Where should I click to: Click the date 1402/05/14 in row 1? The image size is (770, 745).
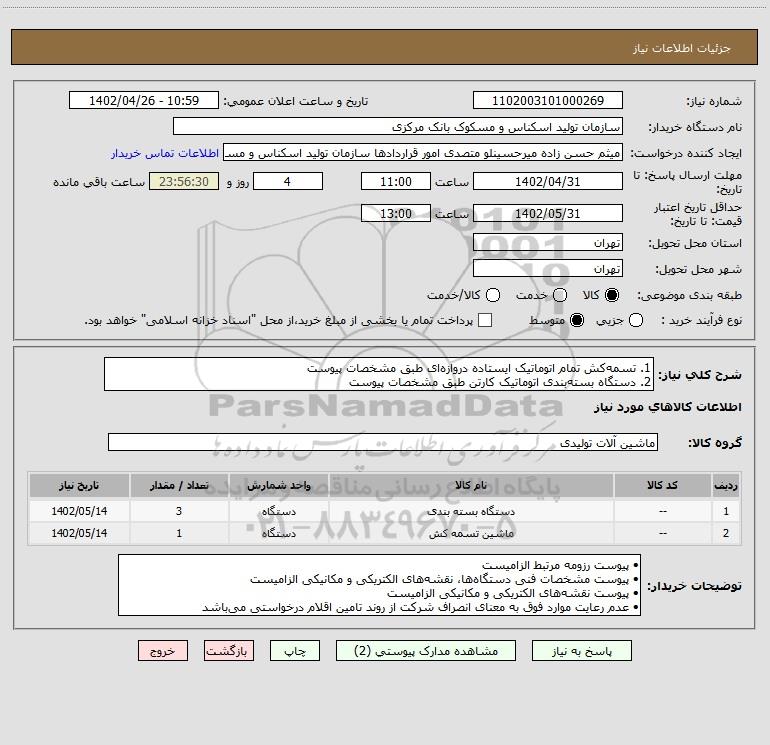click(79, 511)
